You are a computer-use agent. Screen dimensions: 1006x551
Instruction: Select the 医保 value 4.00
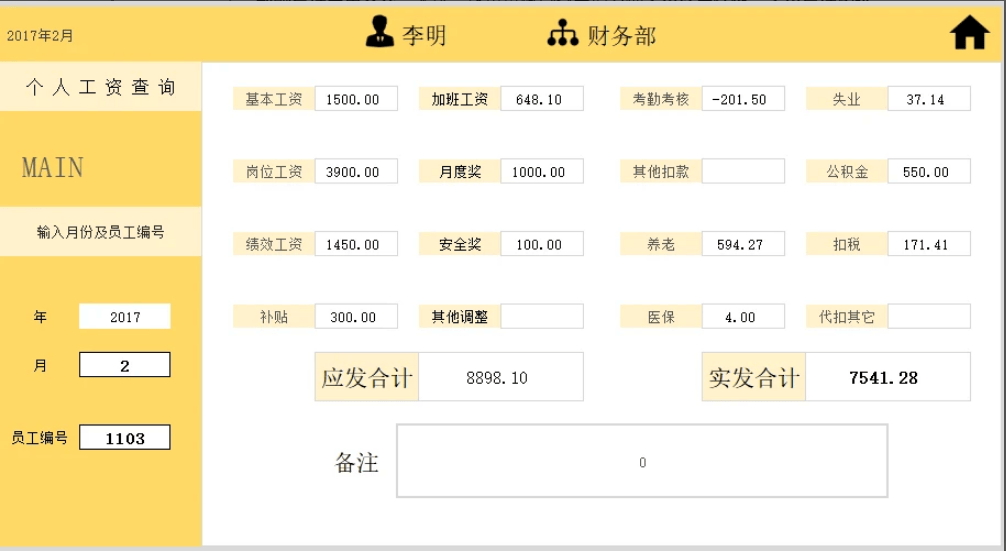744,316
